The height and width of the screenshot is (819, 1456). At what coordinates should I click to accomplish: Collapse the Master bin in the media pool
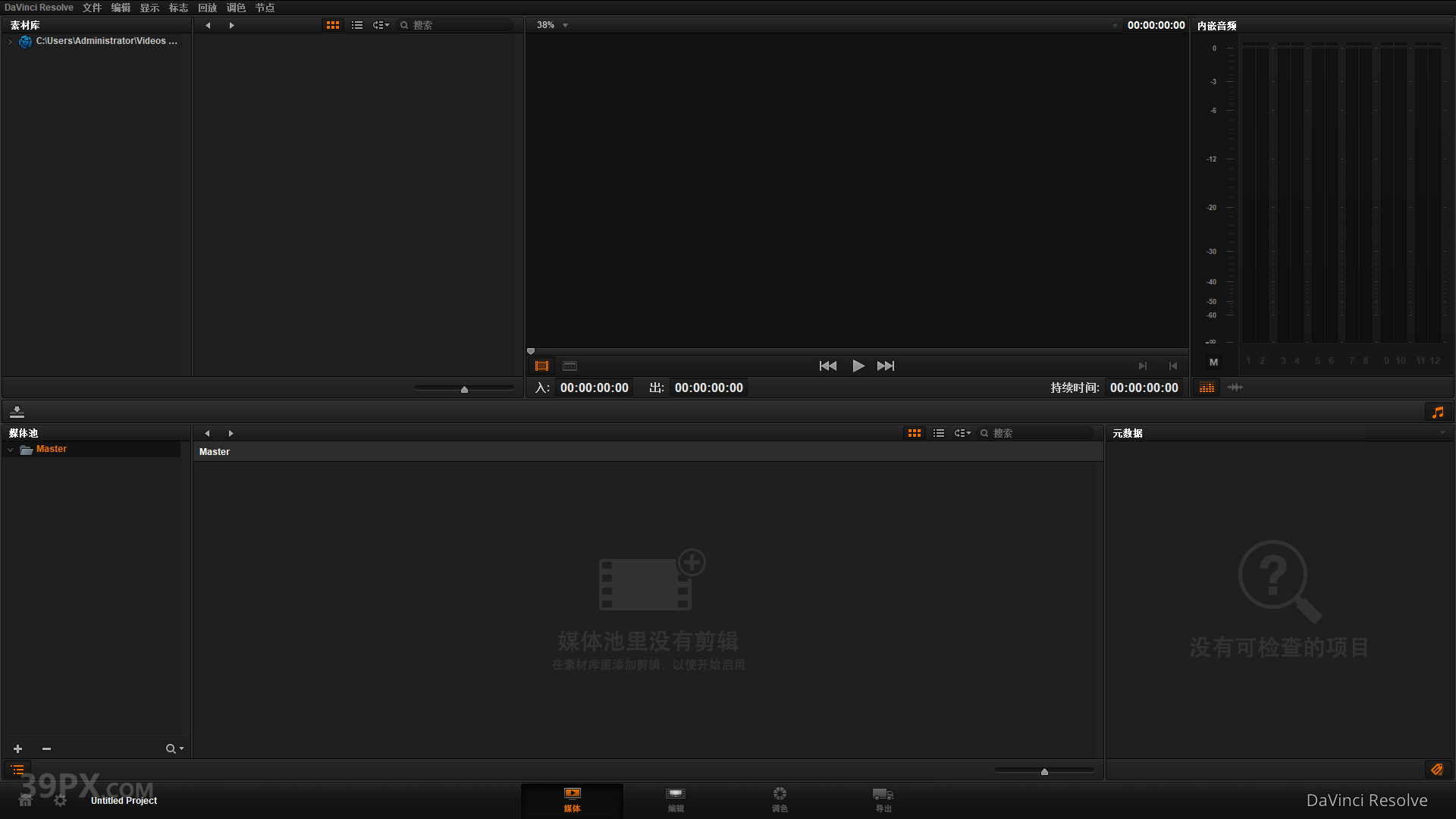11,449
